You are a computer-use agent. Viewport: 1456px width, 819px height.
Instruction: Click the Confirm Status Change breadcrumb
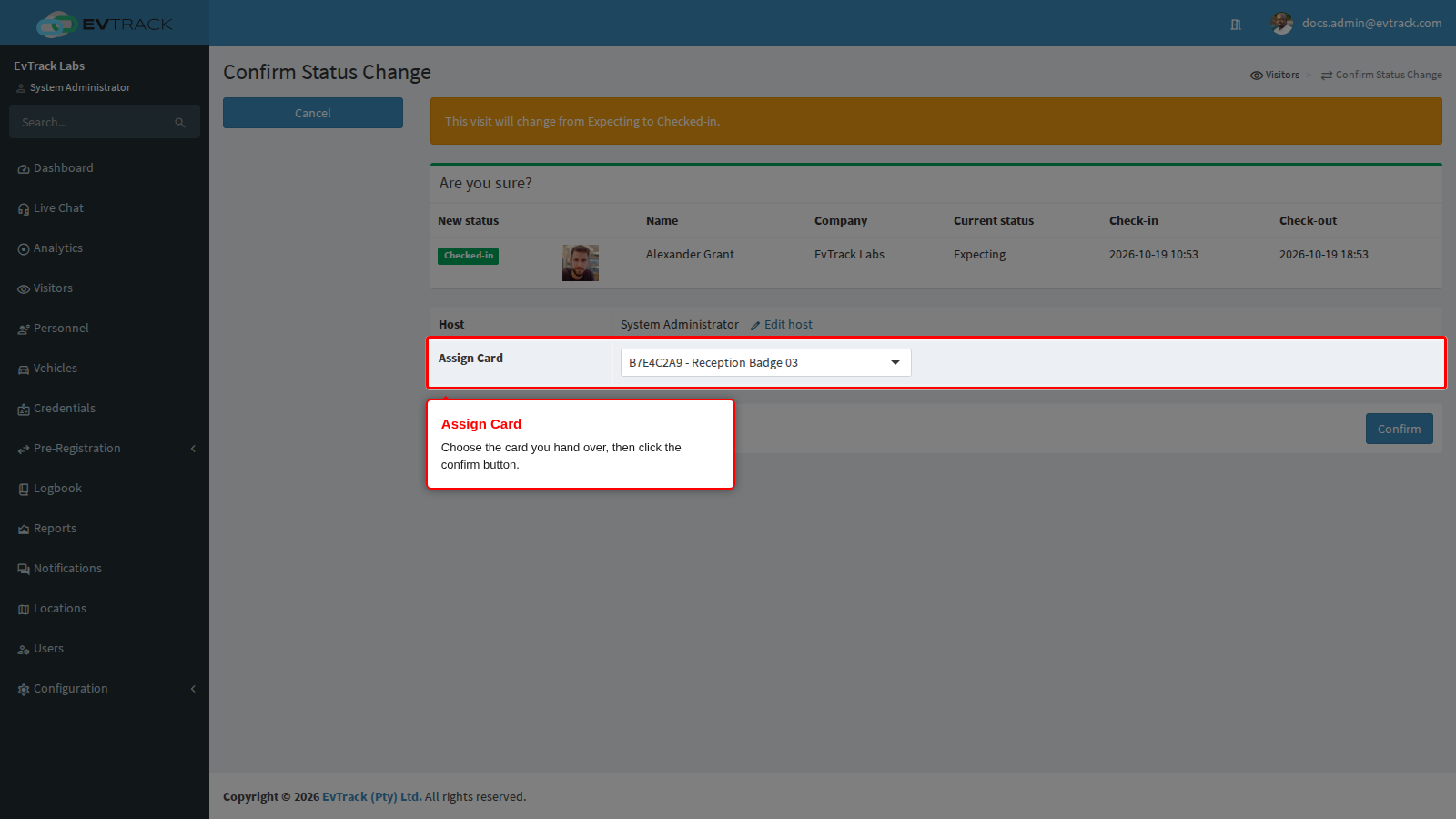(x=1381, y=75)
